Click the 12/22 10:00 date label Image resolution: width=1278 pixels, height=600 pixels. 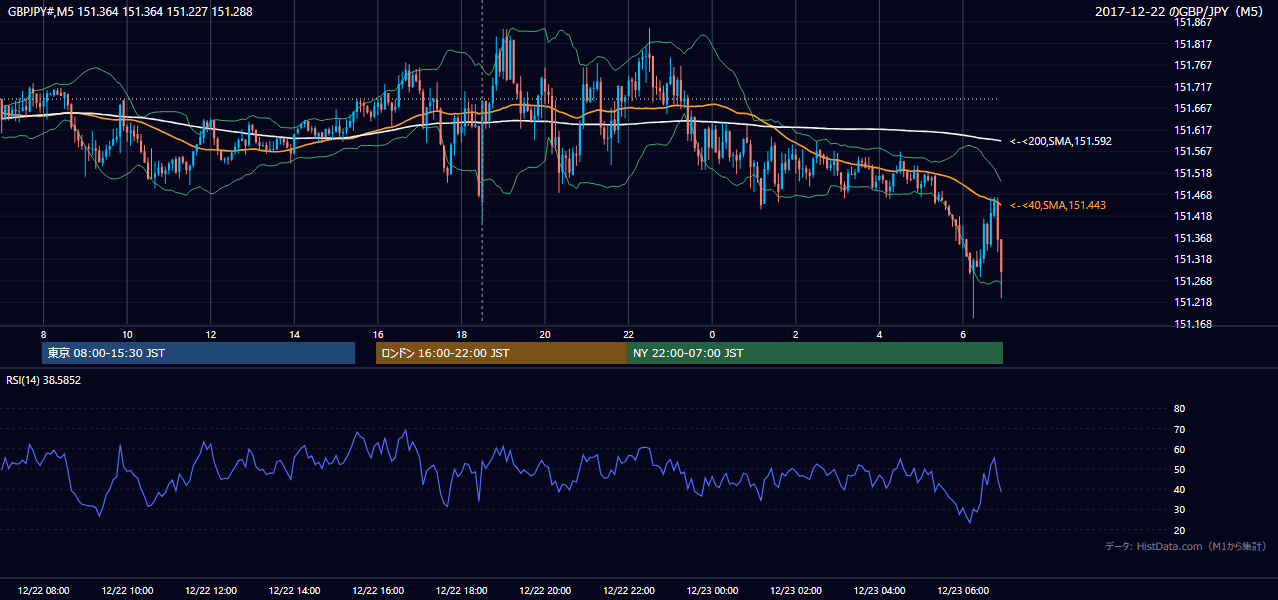[127, 591]
